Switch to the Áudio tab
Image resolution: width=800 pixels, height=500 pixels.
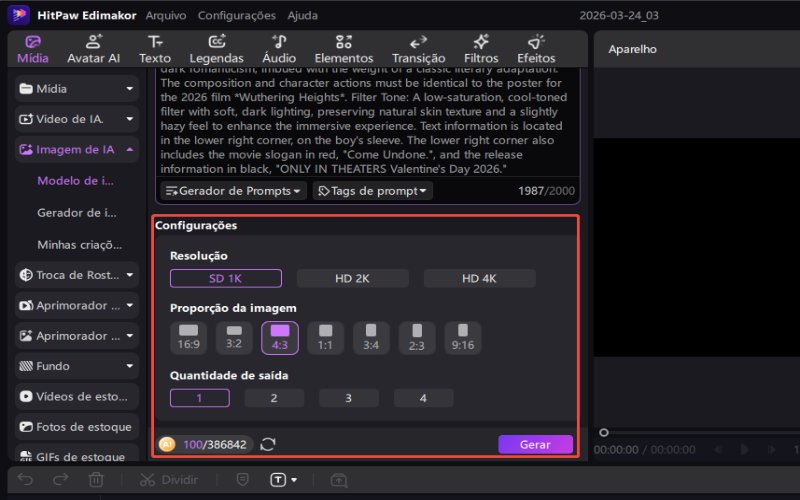[x=279, y=48]
